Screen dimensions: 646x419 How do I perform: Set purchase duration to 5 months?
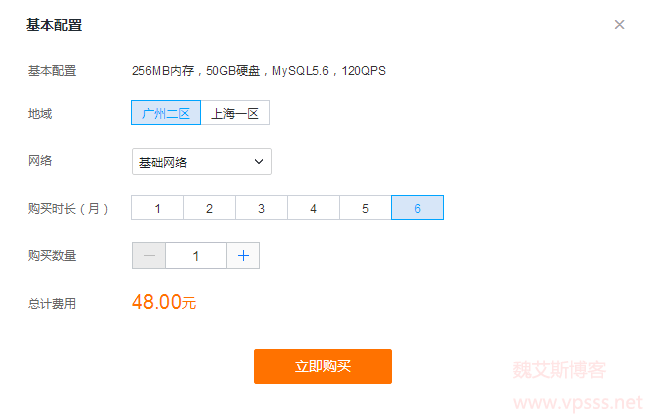click(x=365, y=208)
